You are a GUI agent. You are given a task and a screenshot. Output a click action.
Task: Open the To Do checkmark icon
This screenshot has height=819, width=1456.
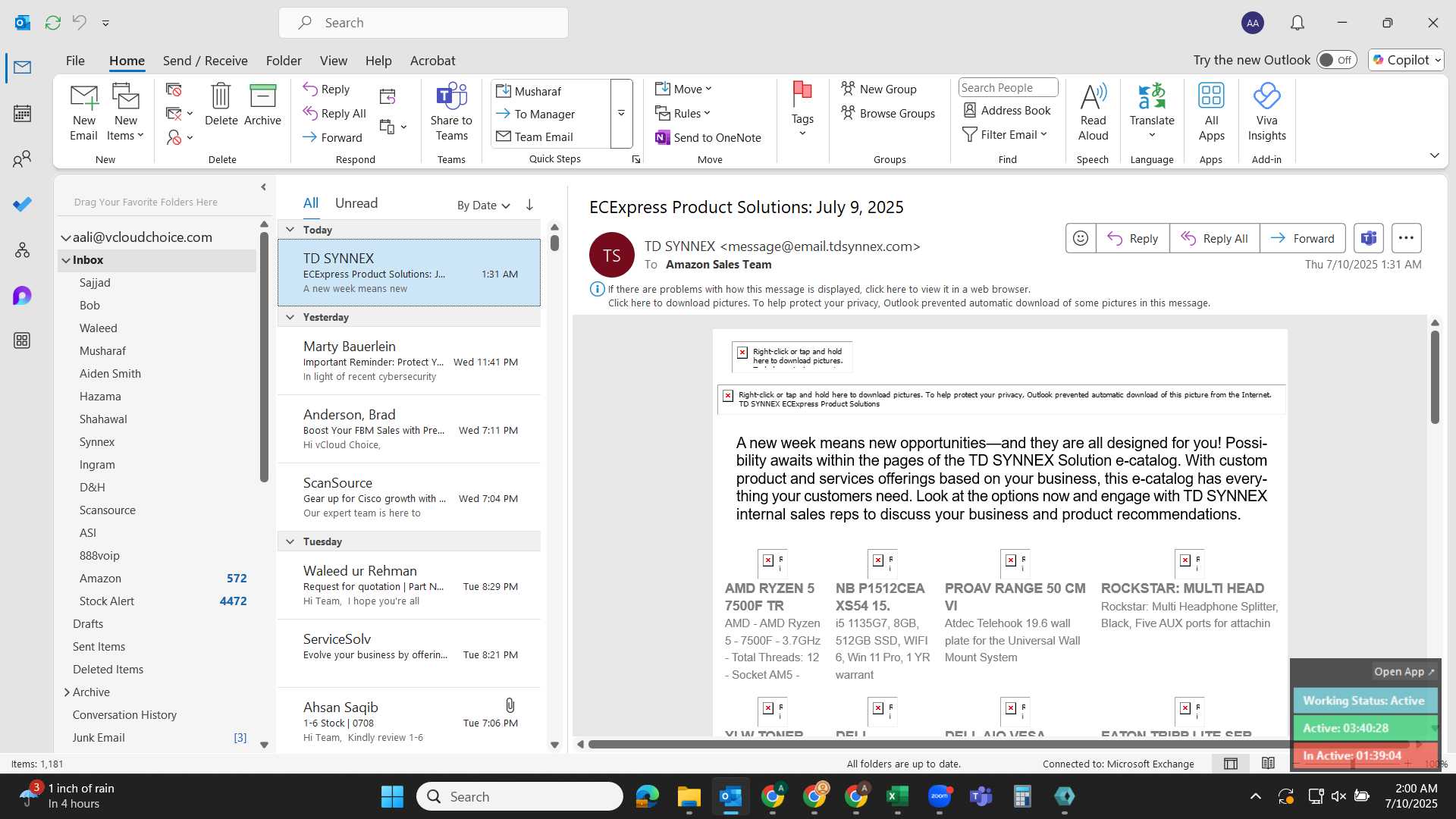[x=22, y=205]
